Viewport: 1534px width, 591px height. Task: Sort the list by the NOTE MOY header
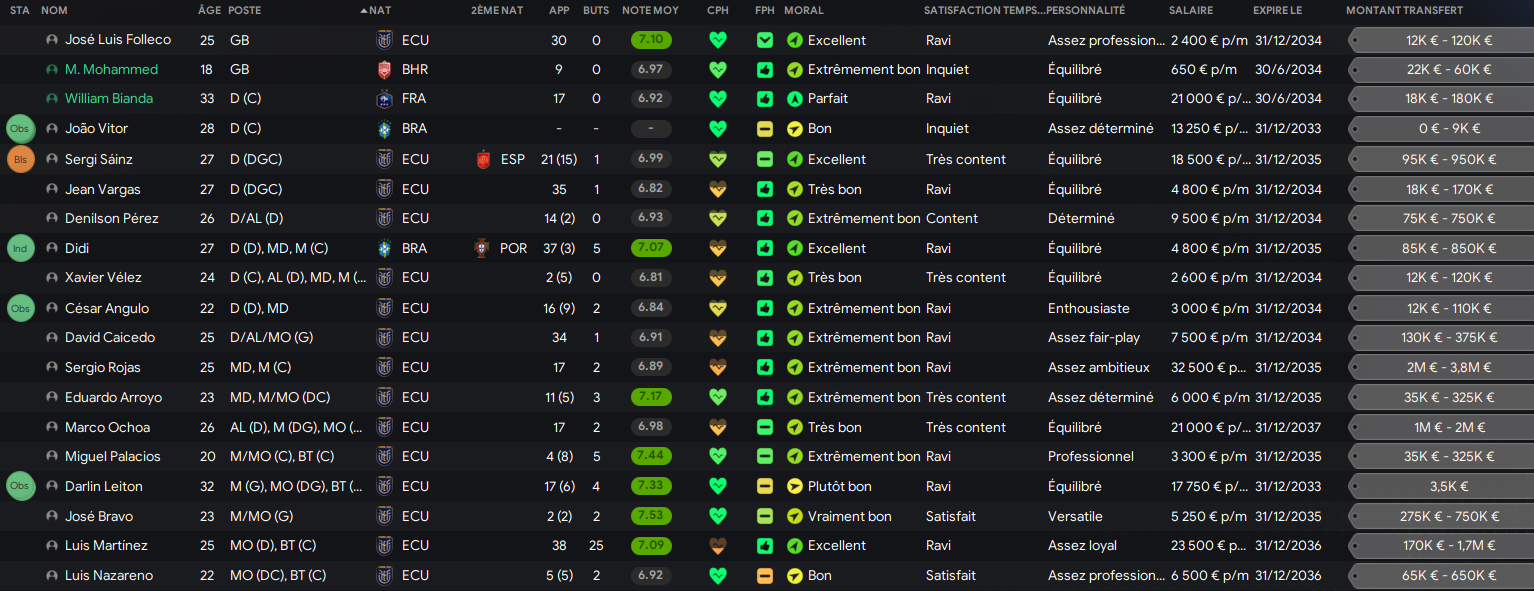650,10
